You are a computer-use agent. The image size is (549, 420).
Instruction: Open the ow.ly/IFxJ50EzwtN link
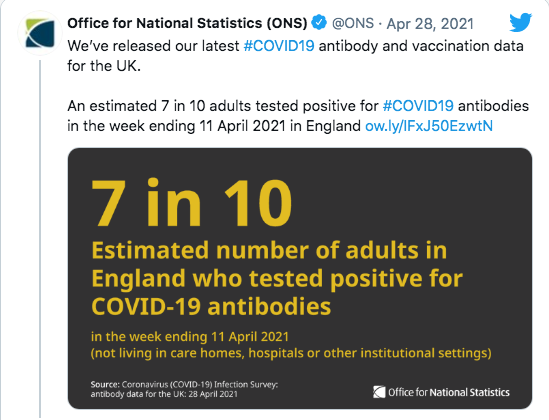point(429,126)
